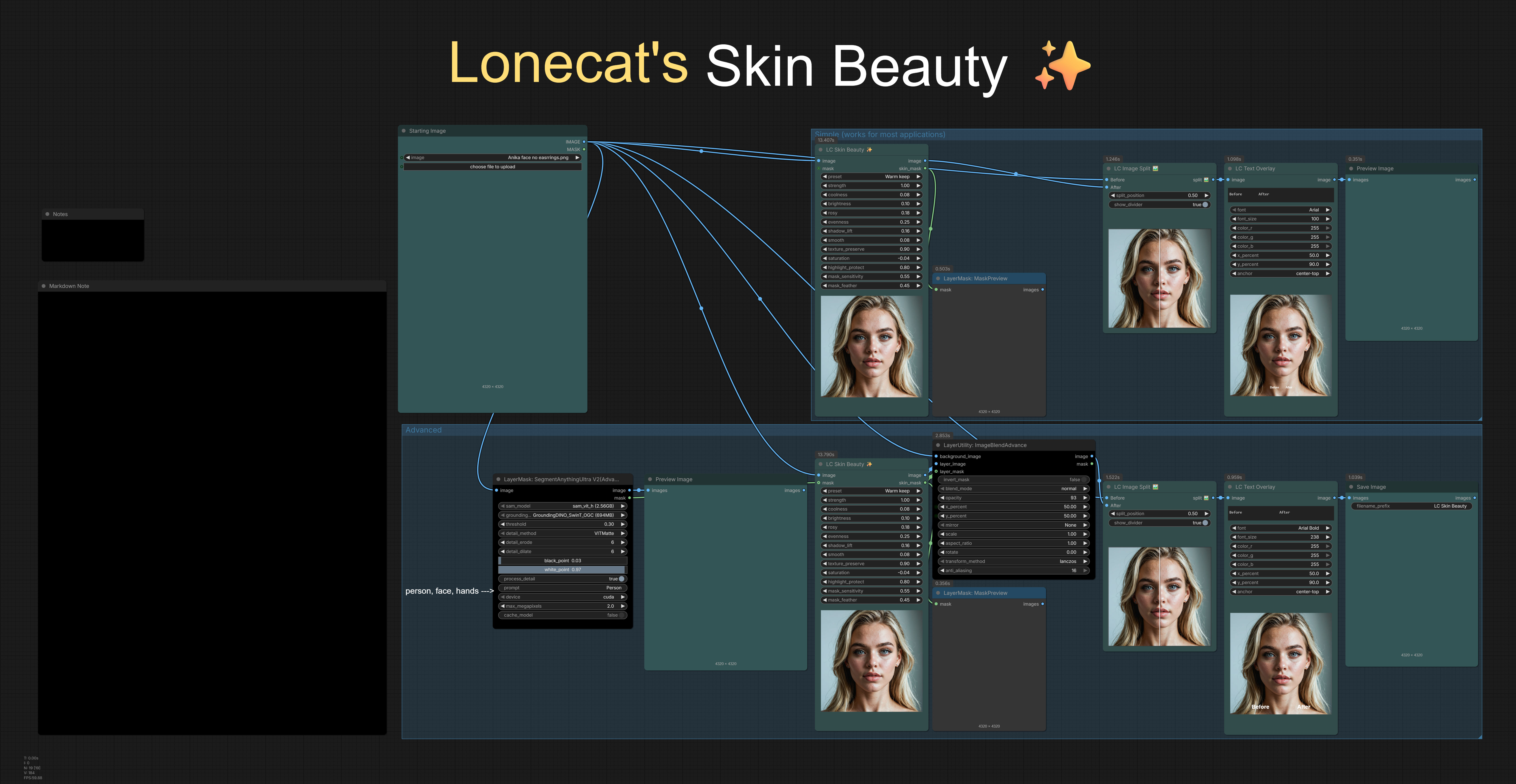Collapse Preview Image node dot in Advanced group

[x=650, y=479]
